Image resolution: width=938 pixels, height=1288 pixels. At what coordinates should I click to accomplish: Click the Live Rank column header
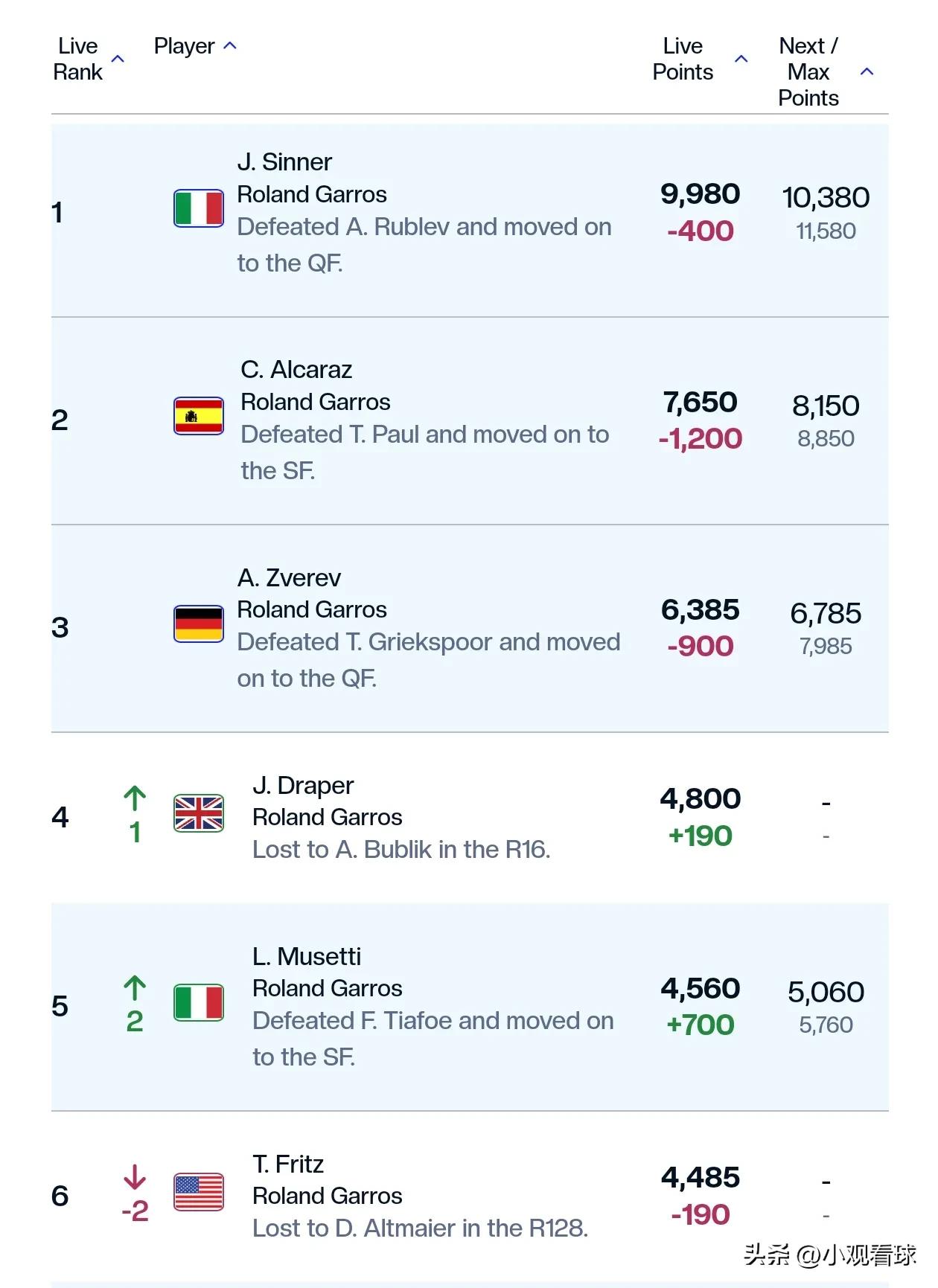coord(77,59)
